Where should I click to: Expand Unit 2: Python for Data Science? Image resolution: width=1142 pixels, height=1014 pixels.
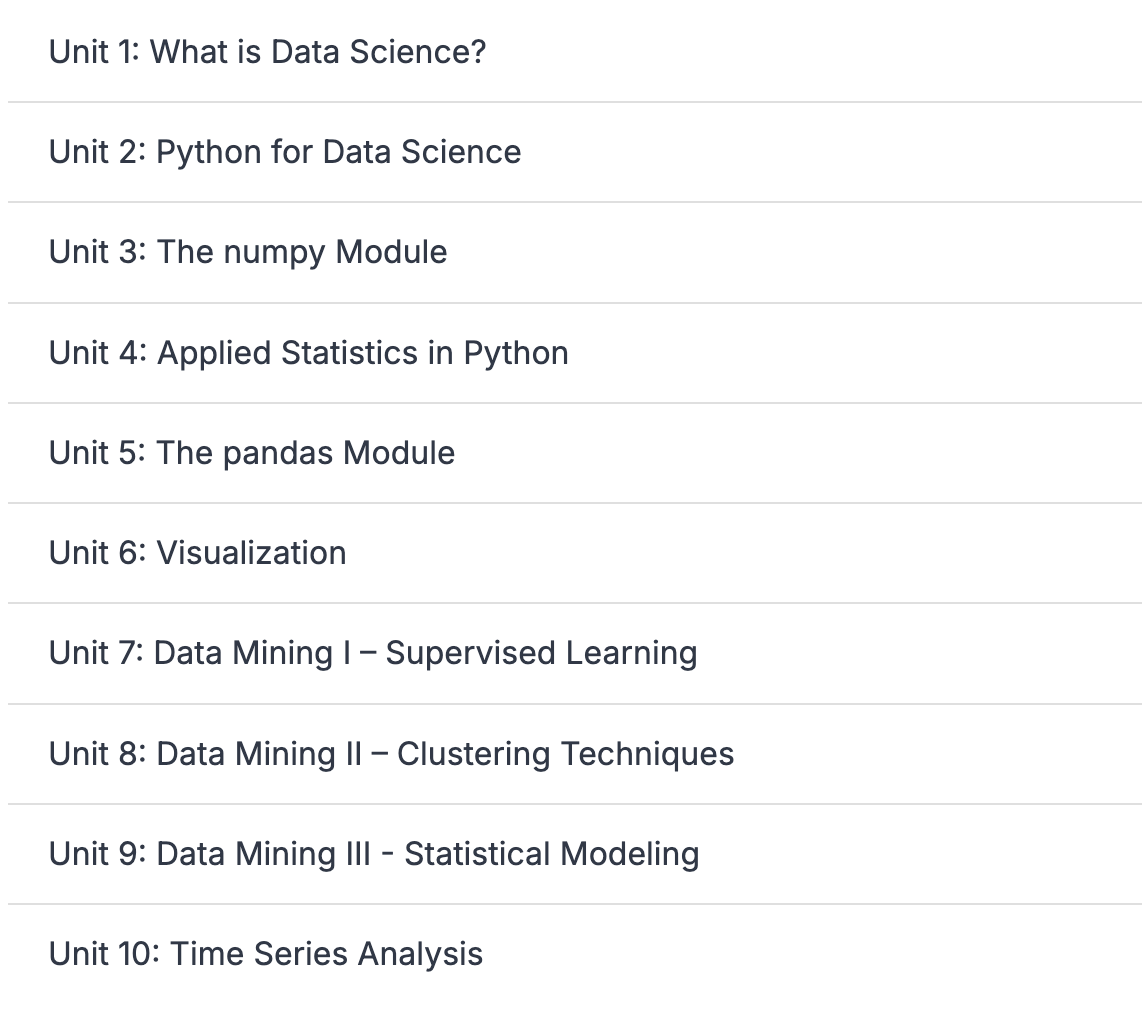(x=285, y=152)
